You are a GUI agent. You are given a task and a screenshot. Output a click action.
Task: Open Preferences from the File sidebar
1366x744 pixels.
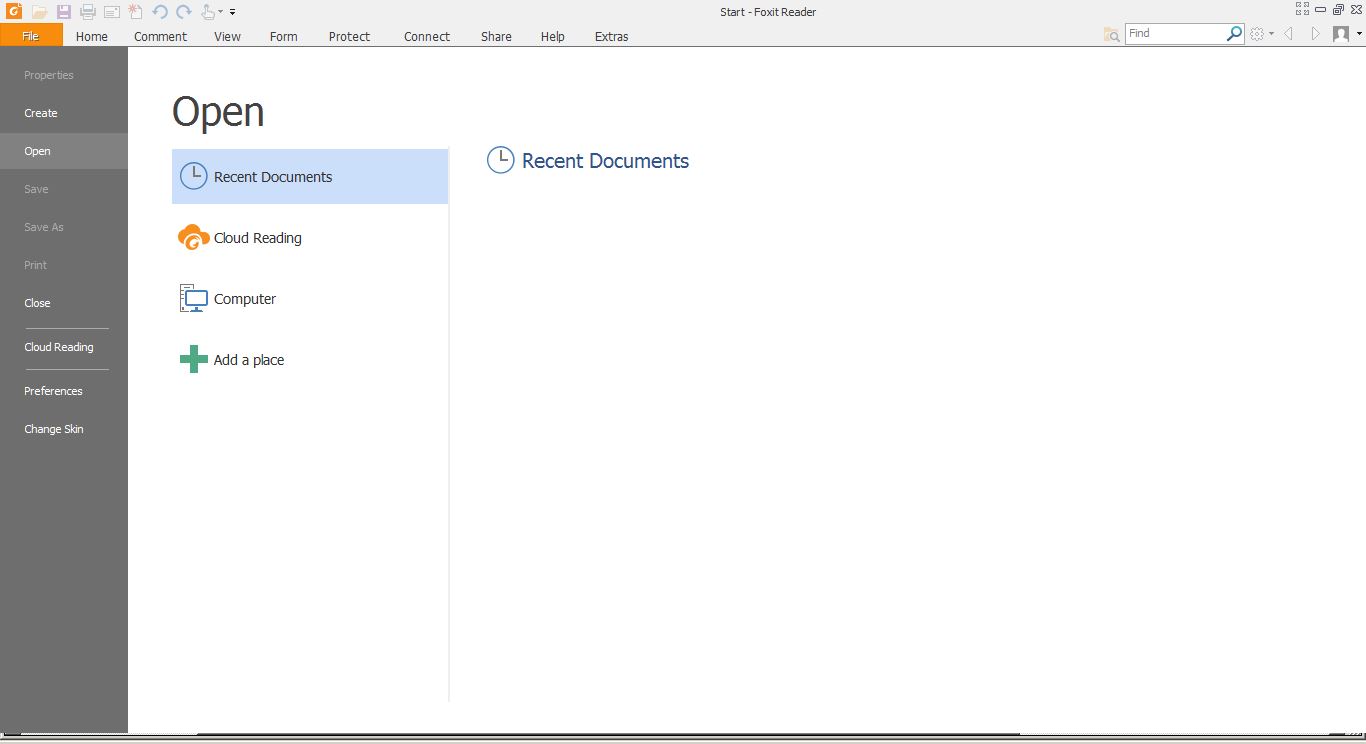(64, 391)
